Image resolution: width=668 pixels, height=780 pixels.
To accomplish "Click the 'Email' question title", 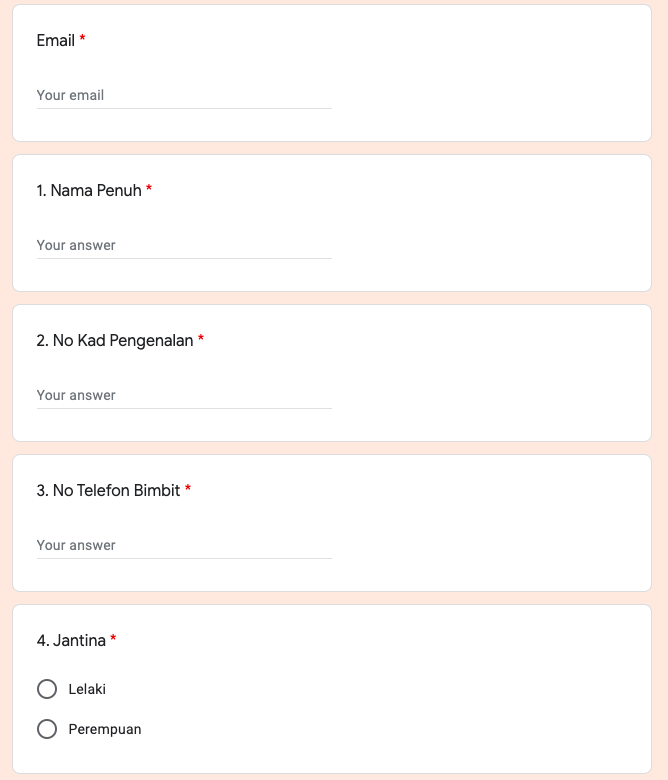I will 56,40.
